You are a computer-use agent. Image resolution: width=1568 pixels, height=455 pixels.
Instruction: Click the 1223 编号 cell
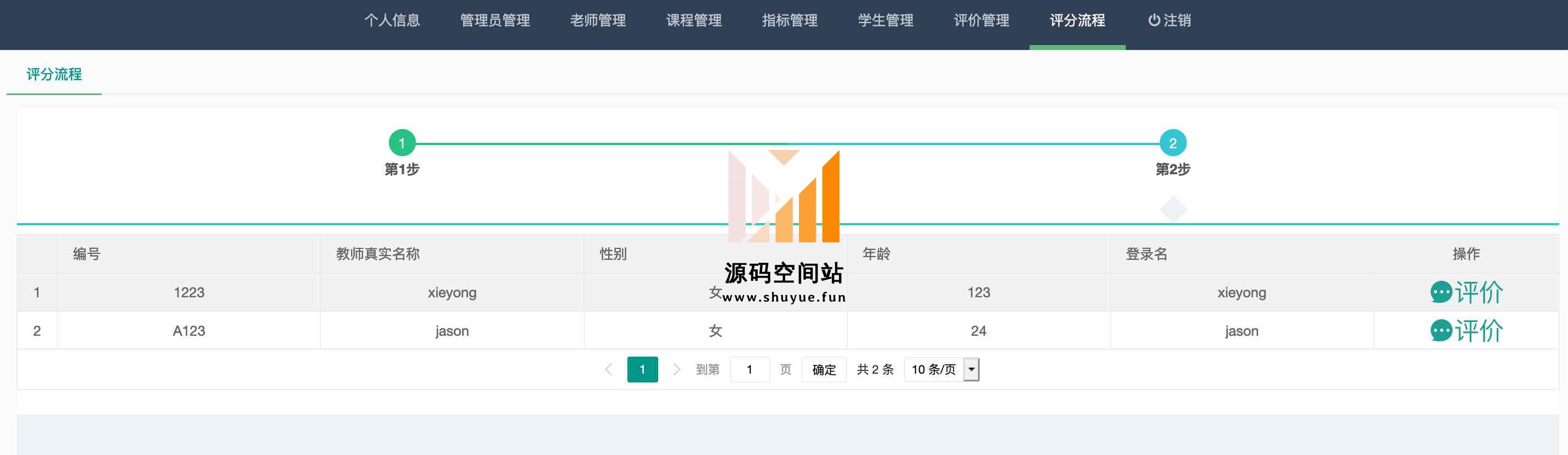click(x=188, y=292)
